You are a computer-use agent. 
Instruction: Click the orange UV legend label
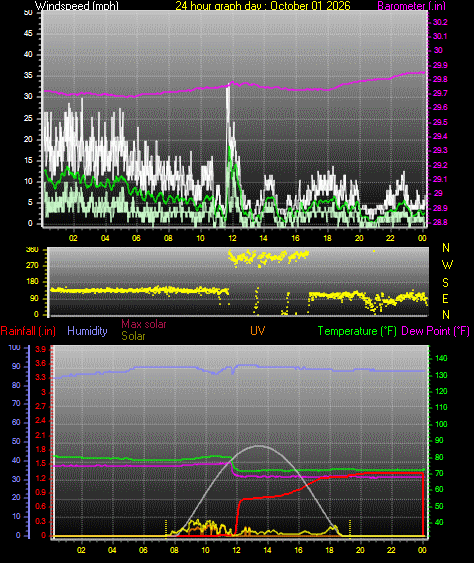click(x=257, y=331)
